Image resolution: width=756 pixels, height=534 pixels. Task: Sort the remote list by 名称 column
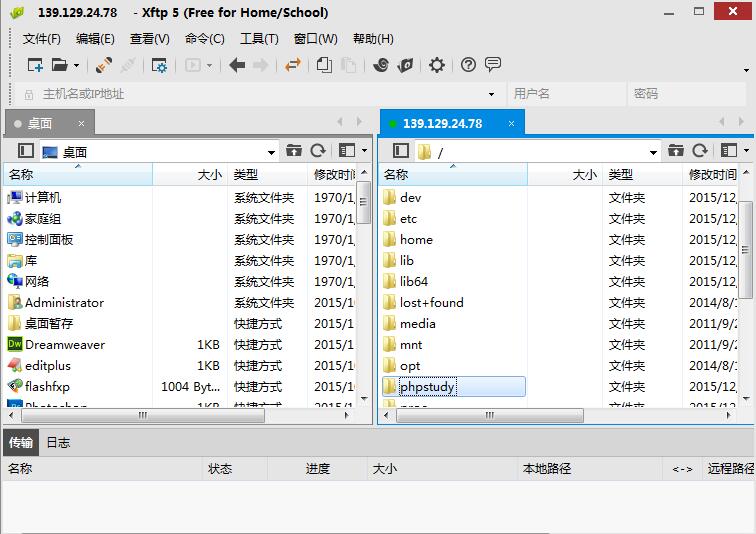[453, 174]
